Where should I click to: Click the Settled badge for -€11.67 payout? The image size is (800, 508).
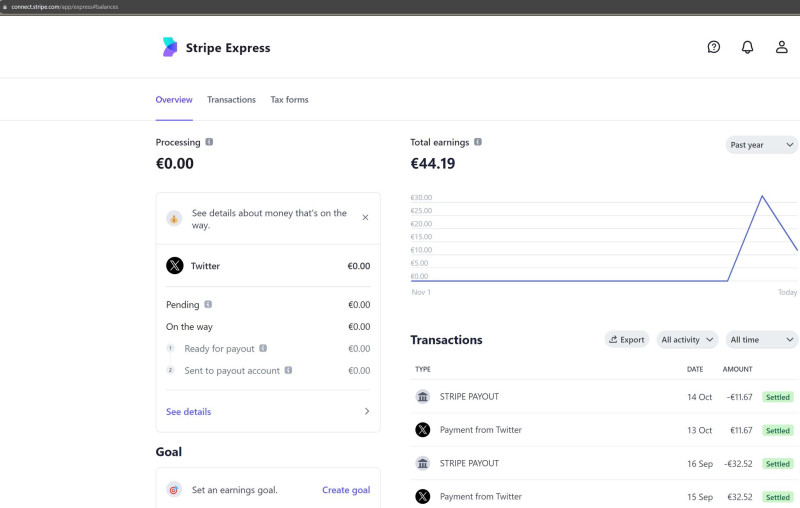[778, 397]
